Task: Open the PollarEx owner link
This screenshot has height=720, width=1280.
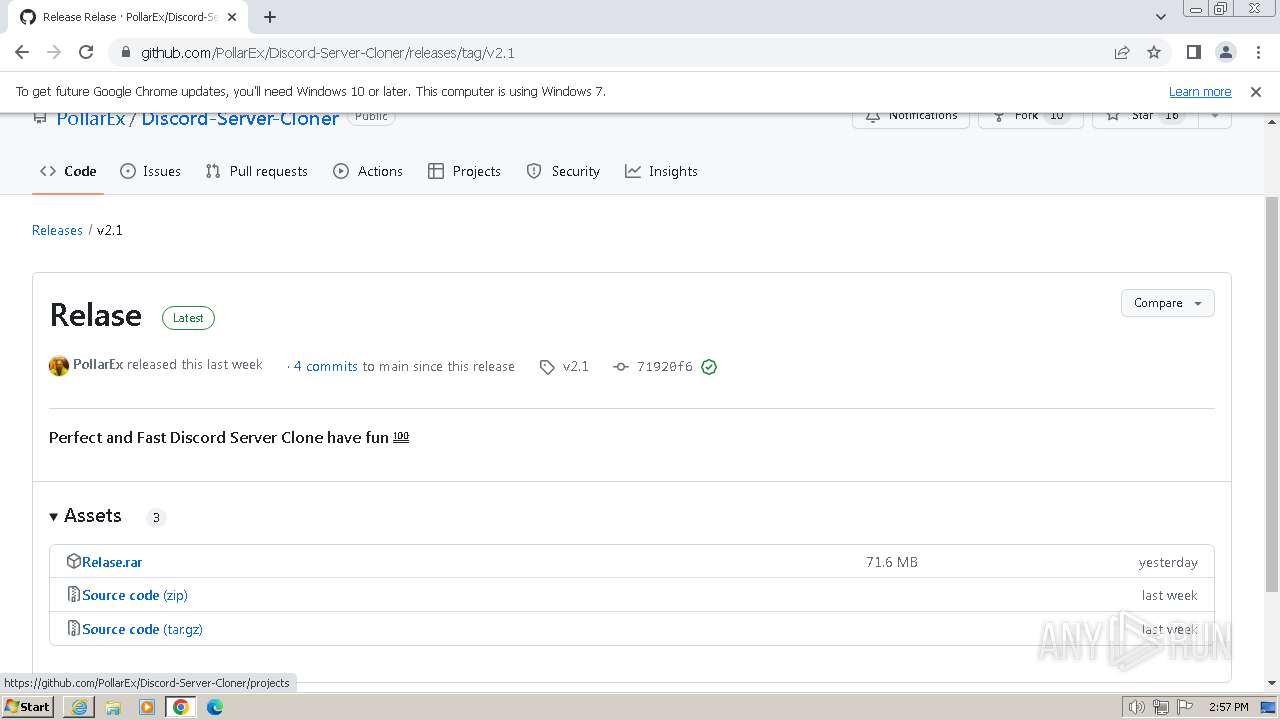Action: [x=91, y=118]
